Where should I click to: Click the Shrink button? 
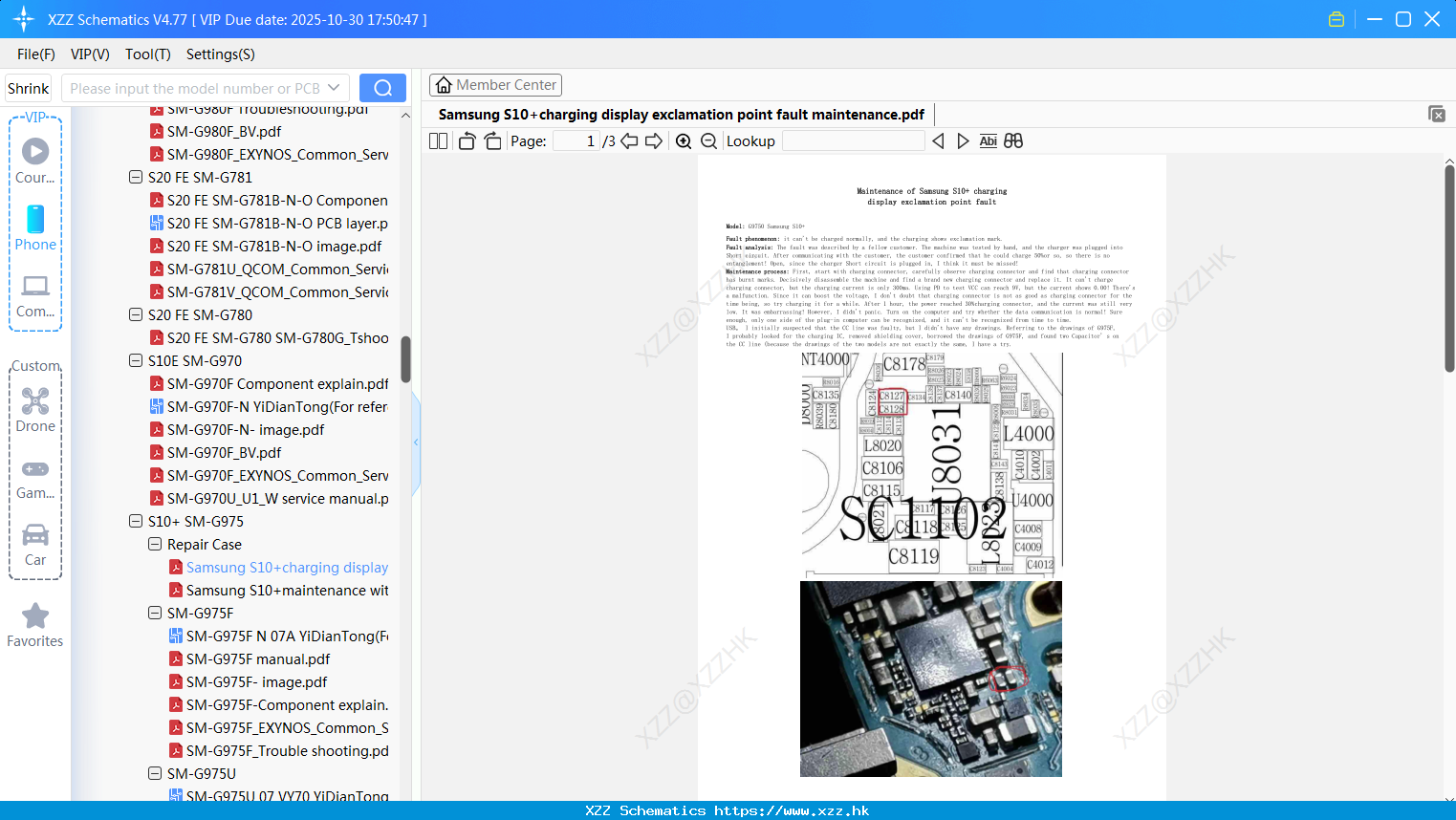[29, 88]
